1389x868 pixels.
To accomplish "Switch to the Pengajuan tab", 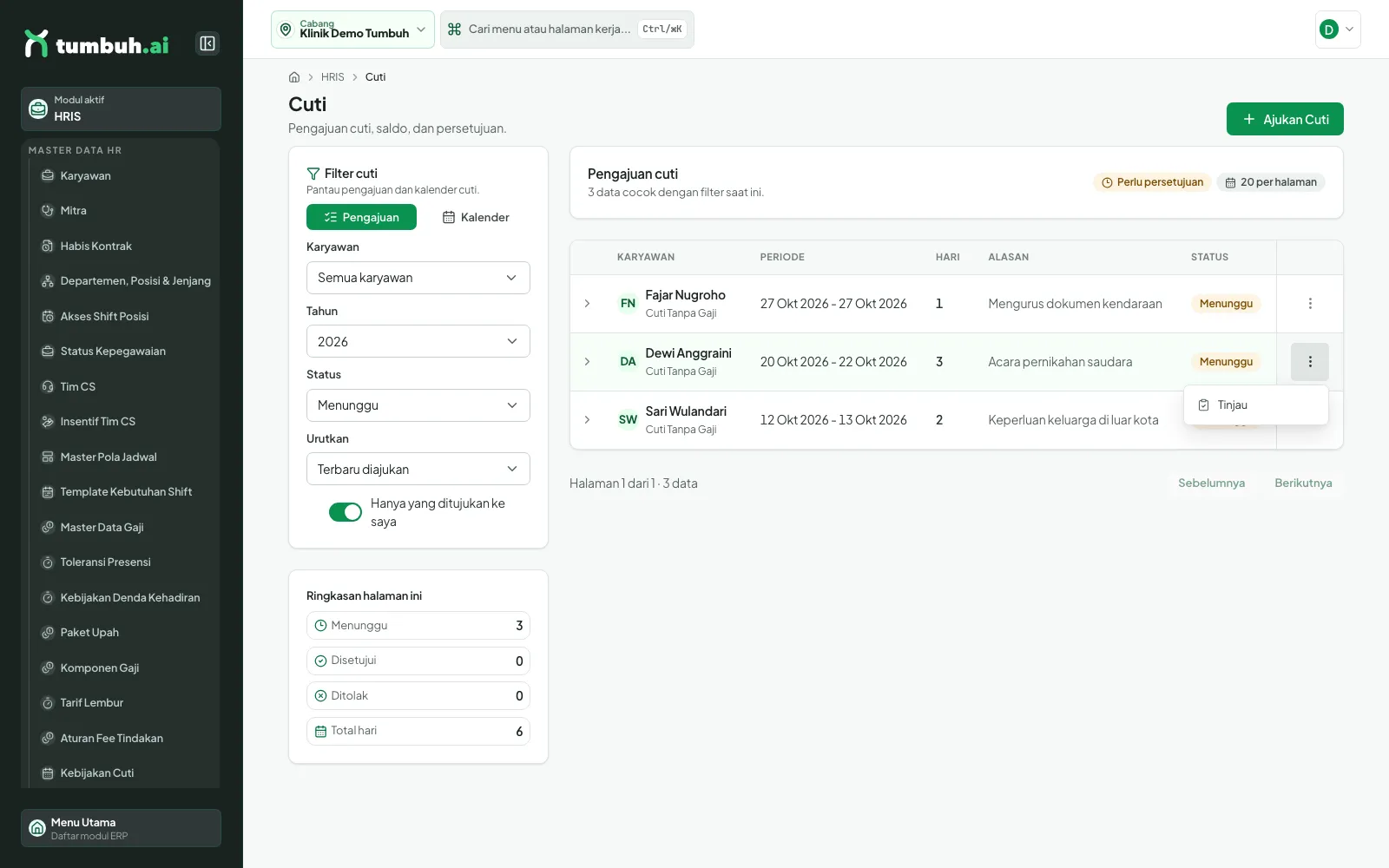I will [361, 217].
